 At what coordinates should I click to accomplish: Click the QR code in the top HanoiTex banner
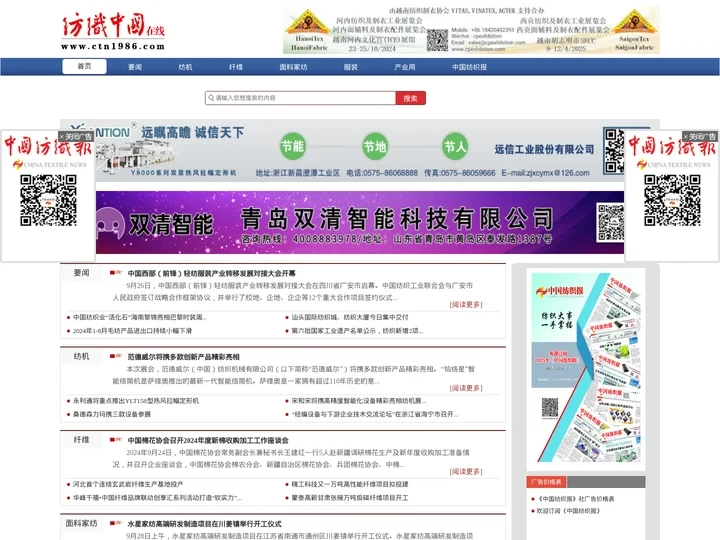[437, 40]
